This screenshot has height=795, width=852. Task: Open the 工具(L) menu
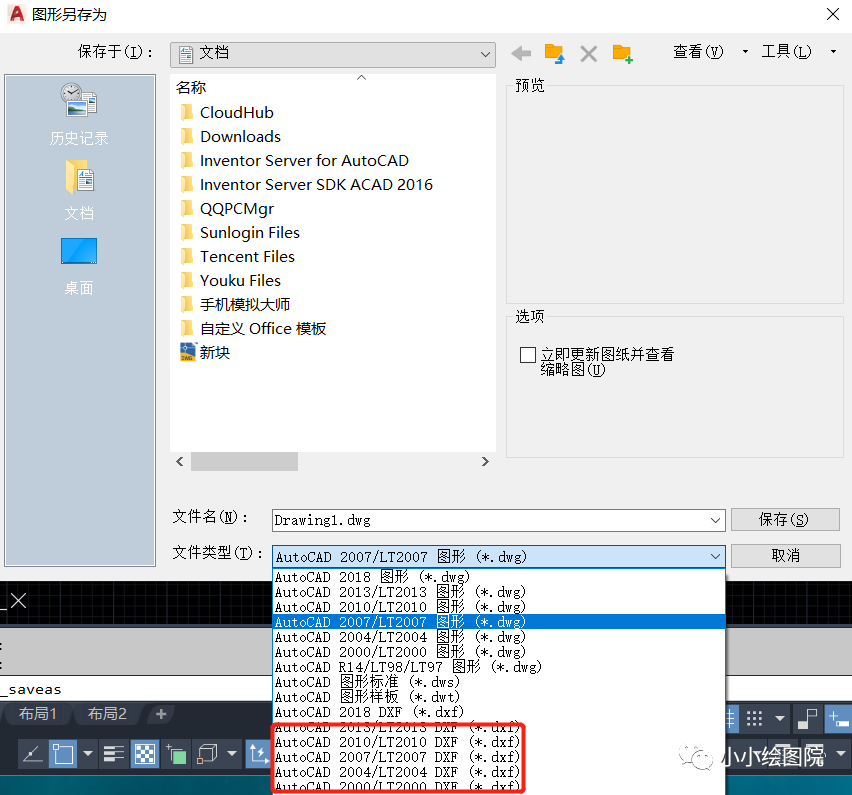point(798,52)
